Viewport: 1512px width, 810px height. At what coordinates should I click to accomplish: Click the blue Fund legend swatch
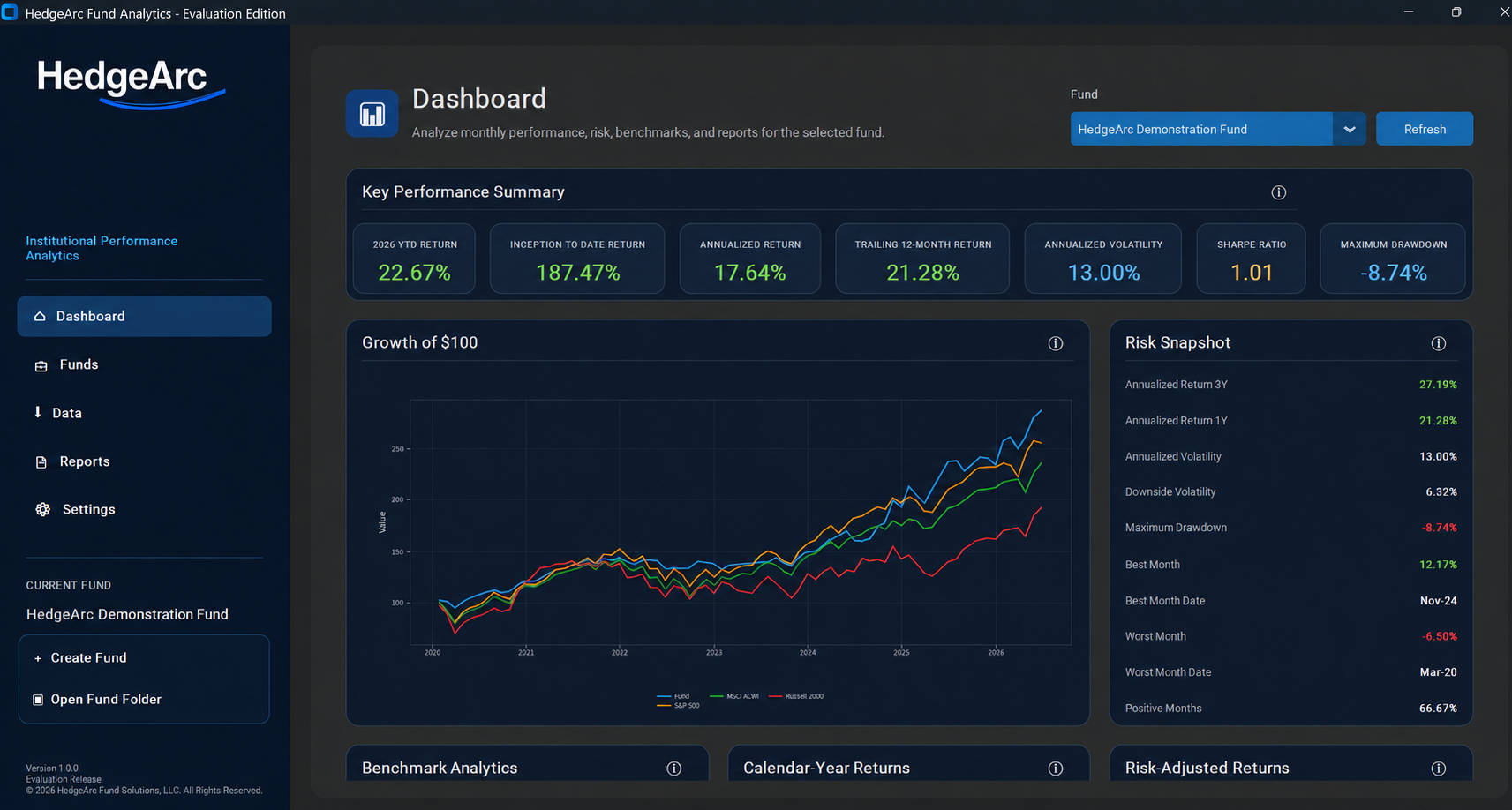(x=664, y=696)
